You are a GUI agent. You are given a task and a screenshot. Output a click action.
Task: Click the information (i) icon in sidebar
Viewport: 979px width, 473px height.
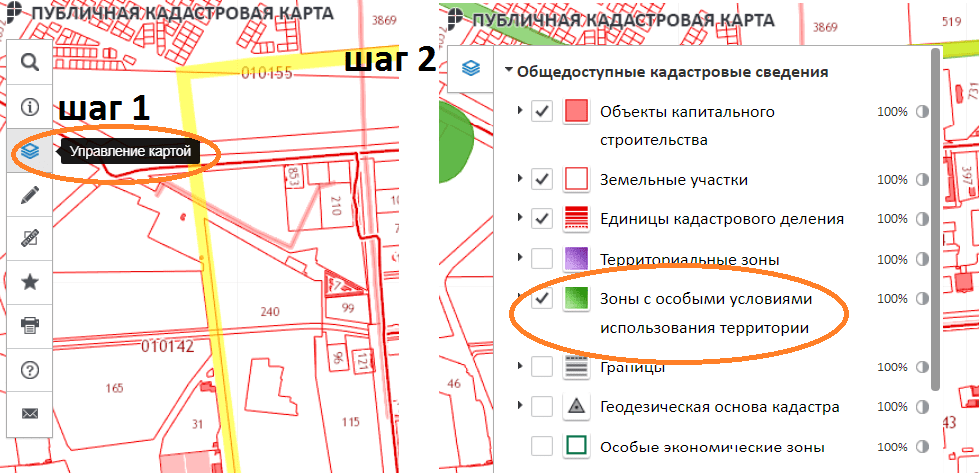pos(30,106)
